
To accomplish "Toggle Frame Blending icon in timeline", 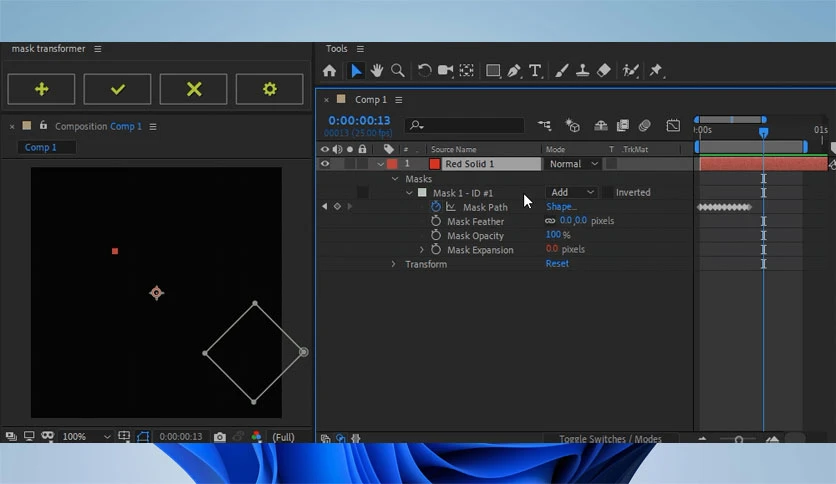I will (623, 125).
